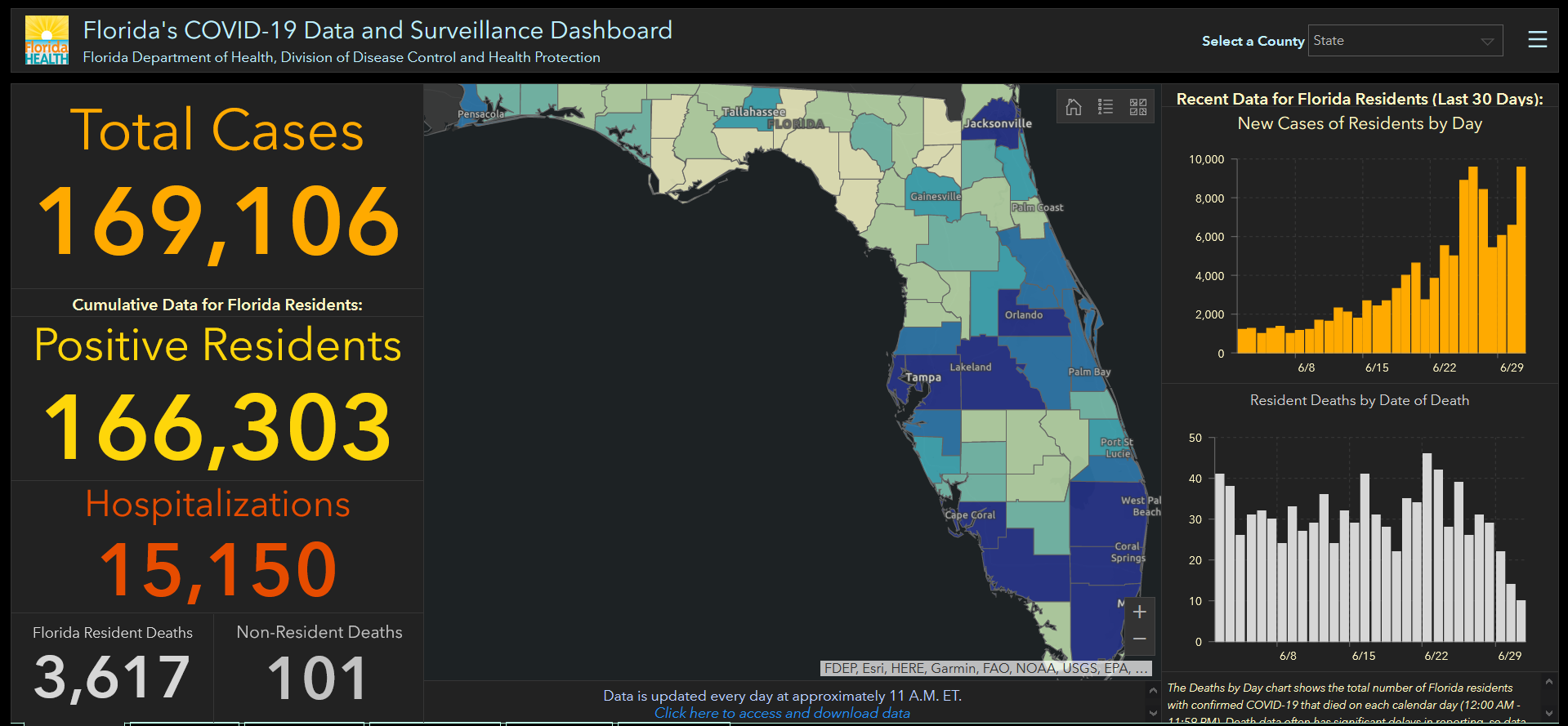
Task: Reset map to default home extent
Action: pos(1074,107)
